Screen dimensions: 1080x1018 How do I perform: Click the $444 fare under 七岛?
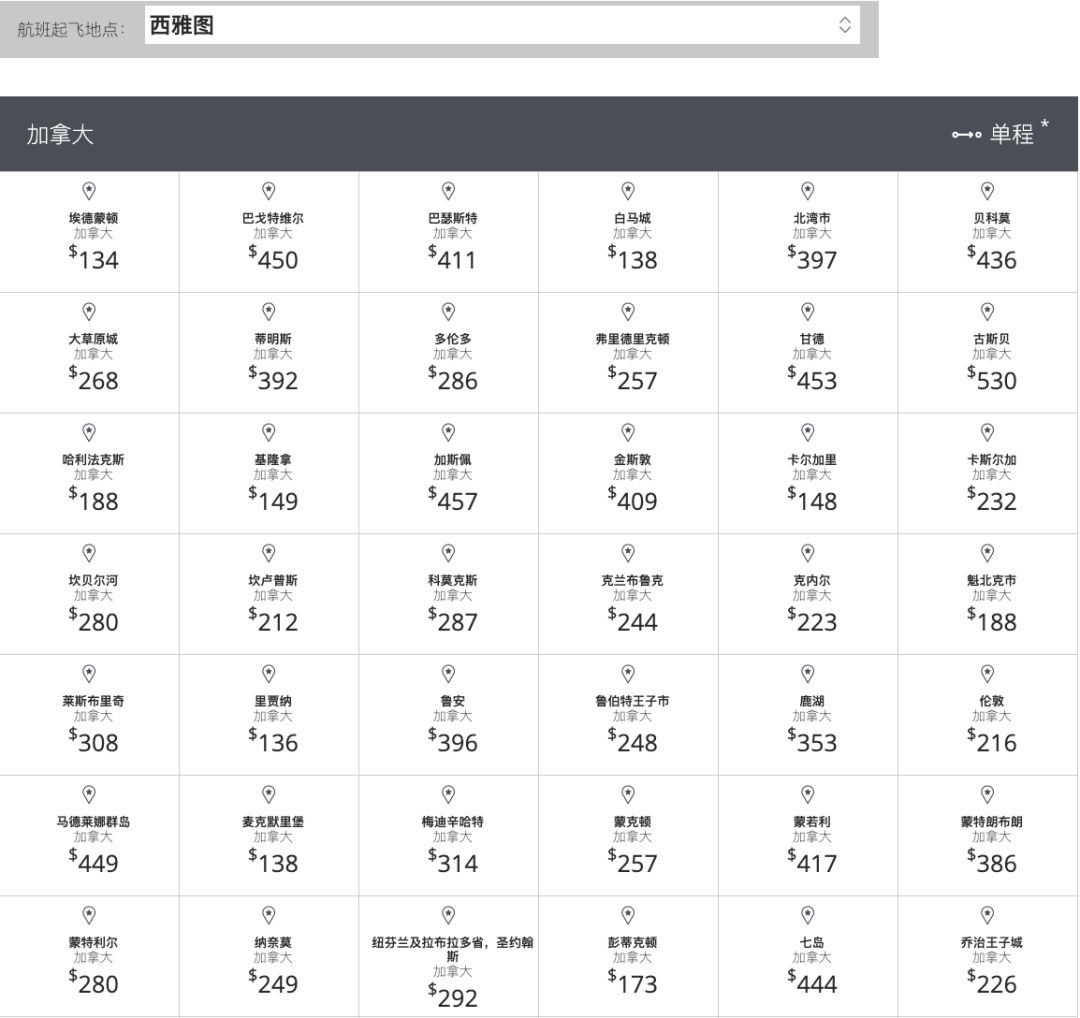(812, 983)
